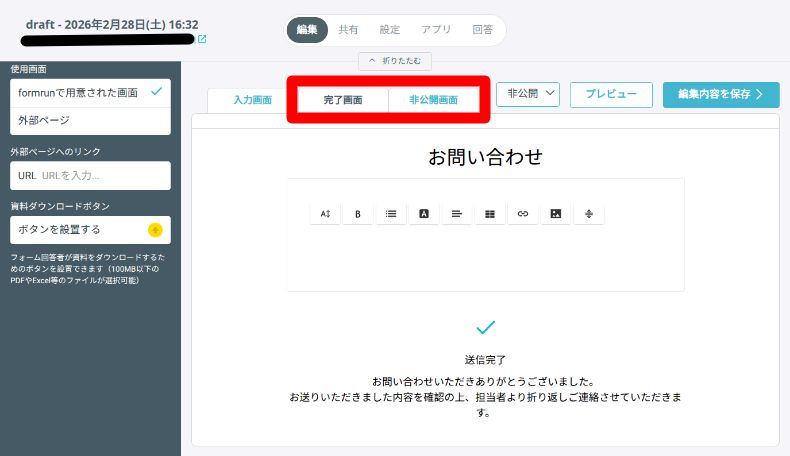Open the 回答 tab

coord(483,30)
